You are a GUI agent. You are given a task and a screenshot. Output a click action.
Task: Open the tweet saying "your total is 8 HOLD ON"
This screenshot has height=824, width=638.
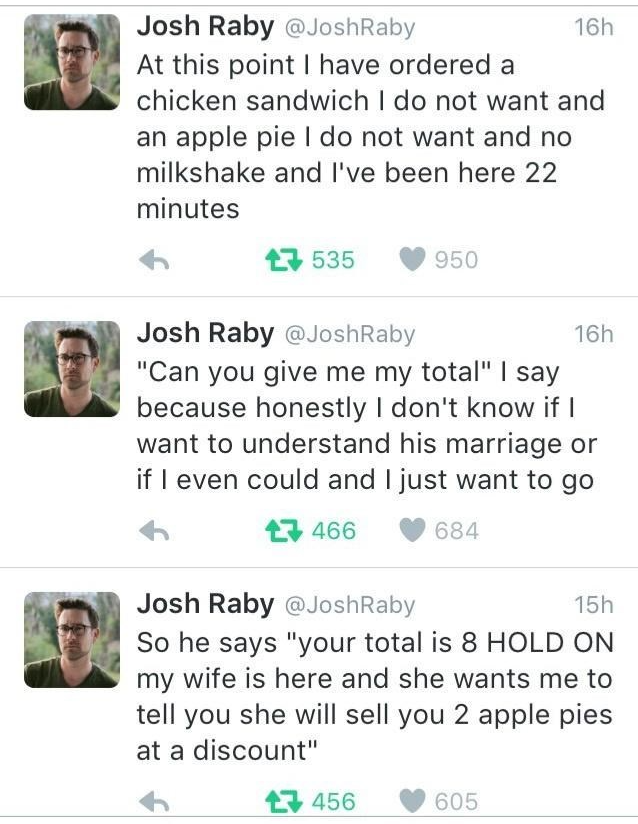click(x=375, y=696)
